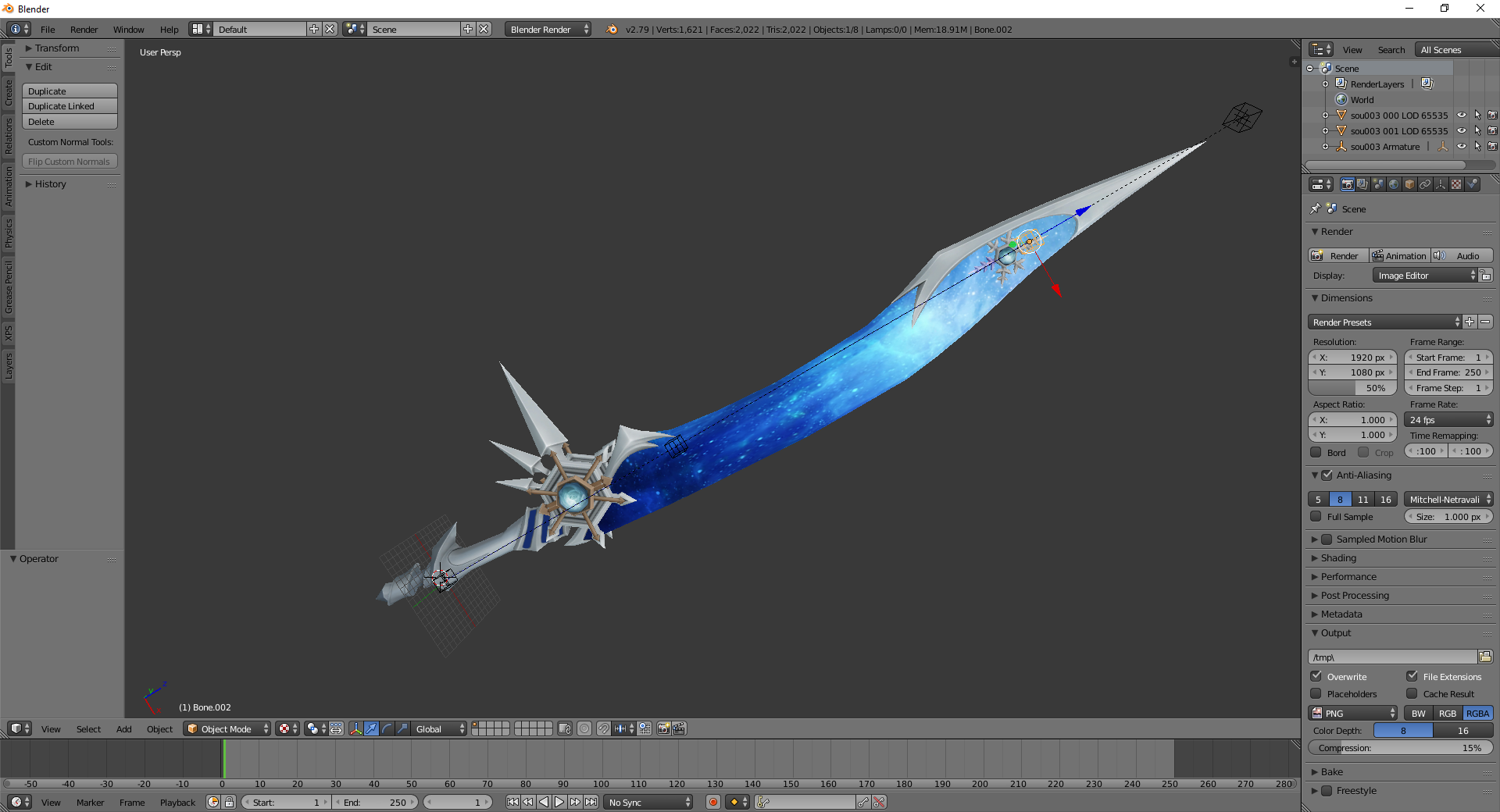Screen dimensions: 1500x812
Task: Hide sou003 Armature with eye icon
Action: click(x=1462, y=146)
